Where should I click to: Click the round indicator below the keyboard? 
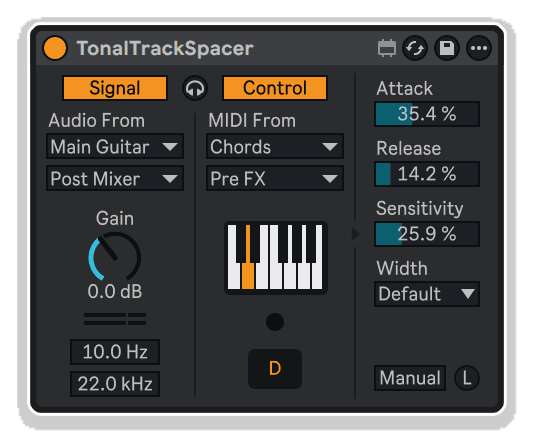275,322
